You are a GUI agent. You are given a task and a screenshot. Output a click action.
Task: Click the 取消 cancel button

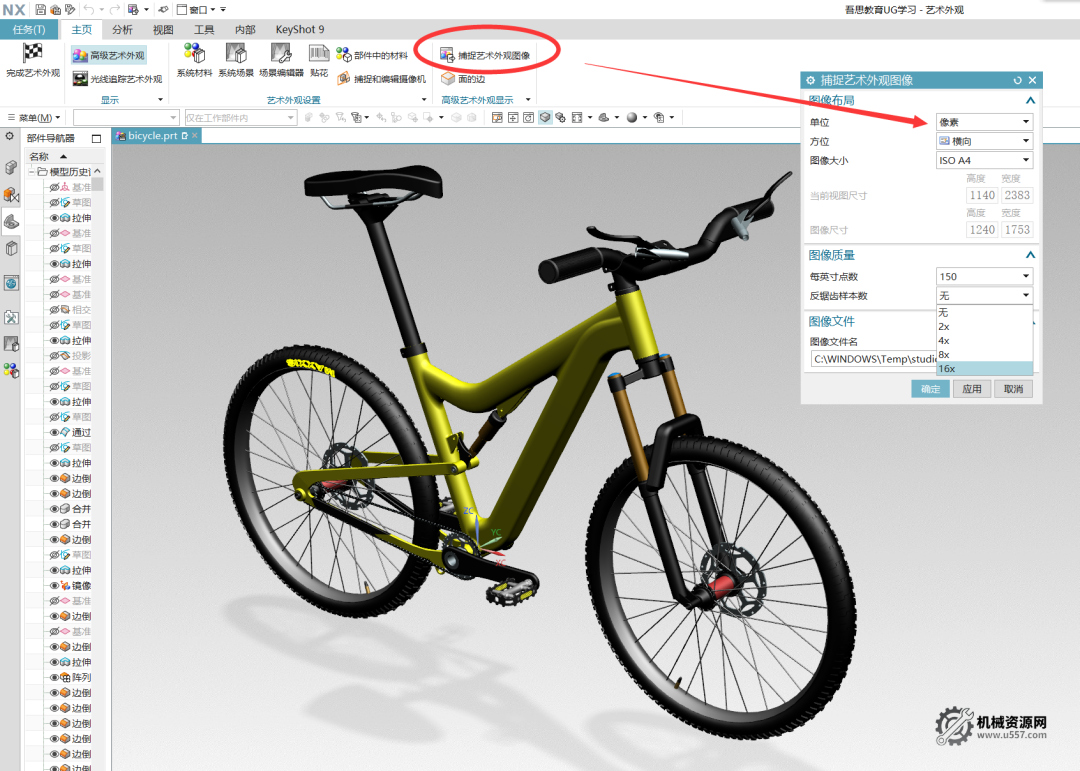pyautogui.click(x=1013, y=389)
